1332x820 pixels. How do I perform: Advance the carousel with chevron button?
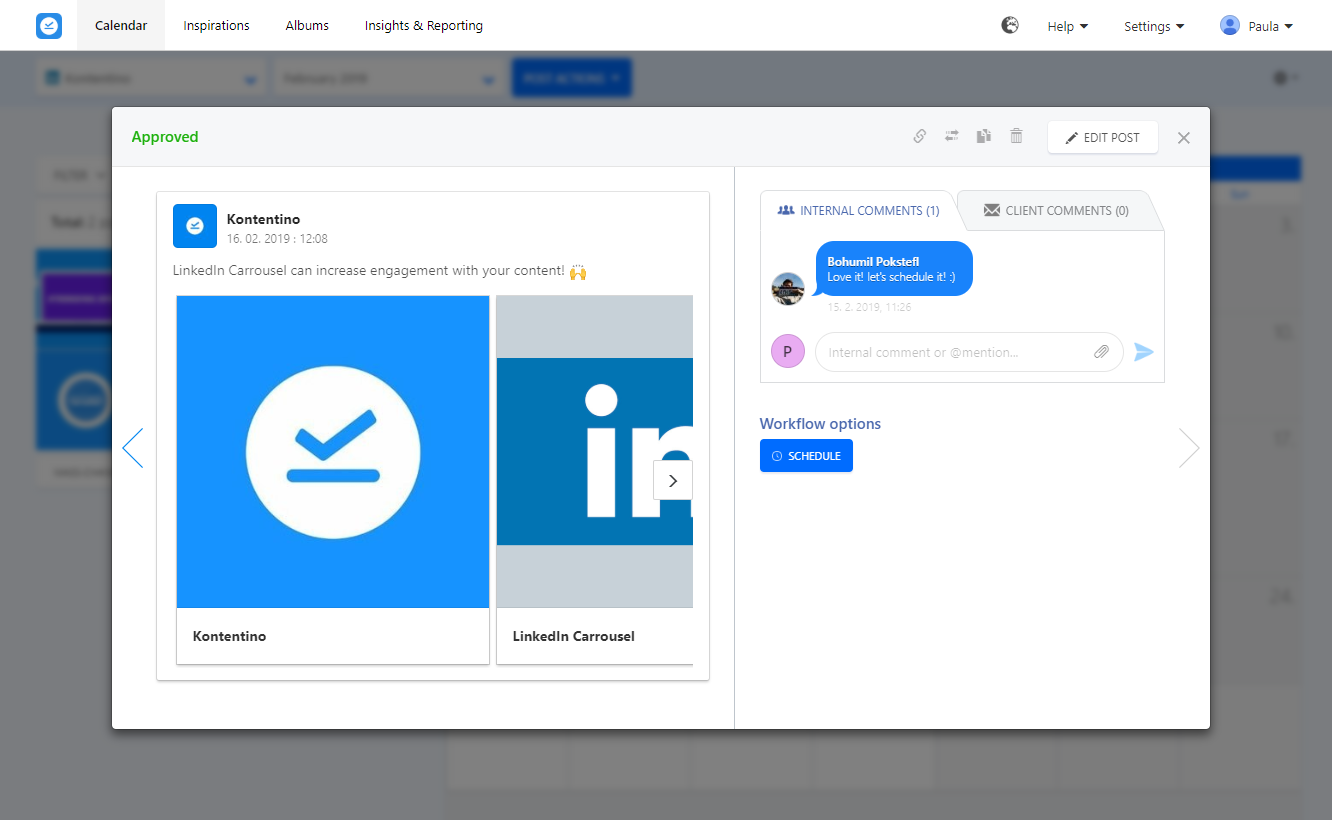(673, 480)
